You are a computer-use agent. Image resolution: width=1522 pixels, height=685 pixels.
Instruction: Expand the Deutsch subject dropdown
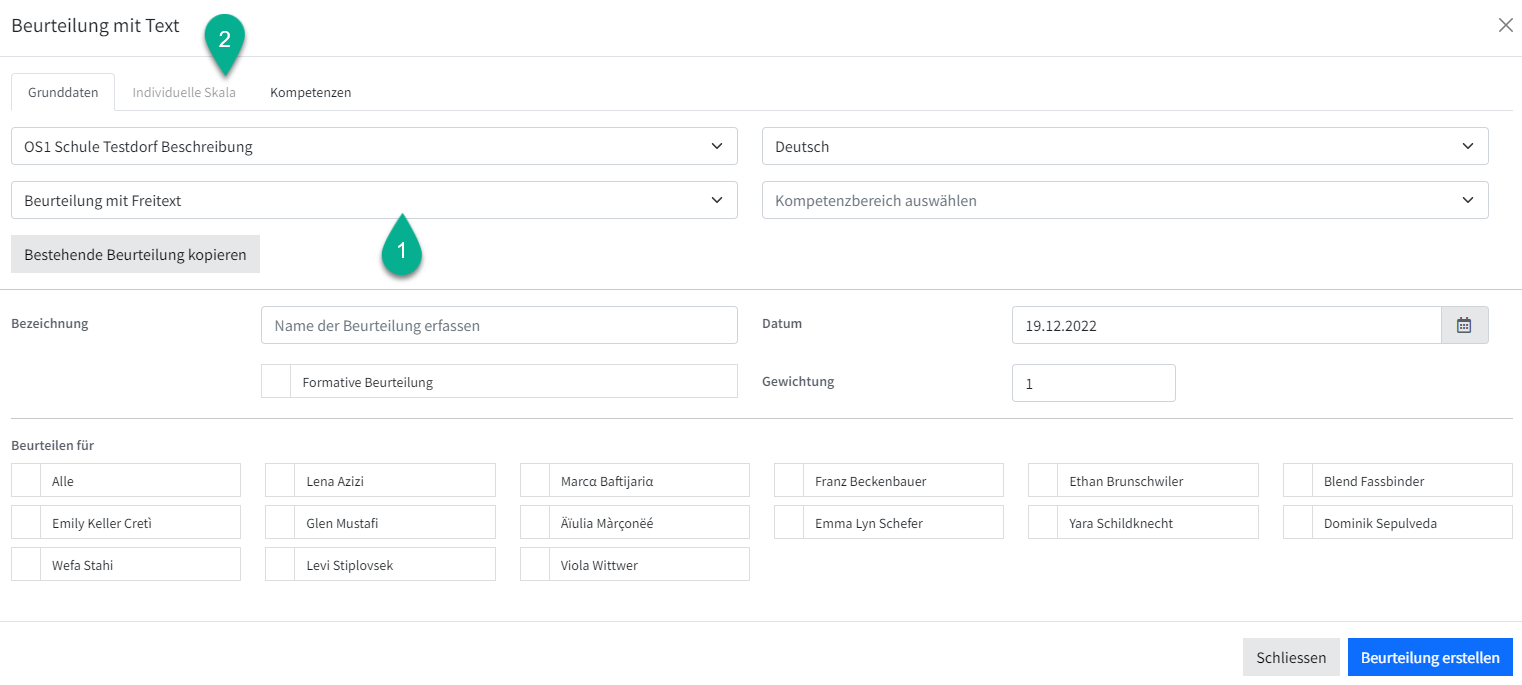[x=1125, y=146]
